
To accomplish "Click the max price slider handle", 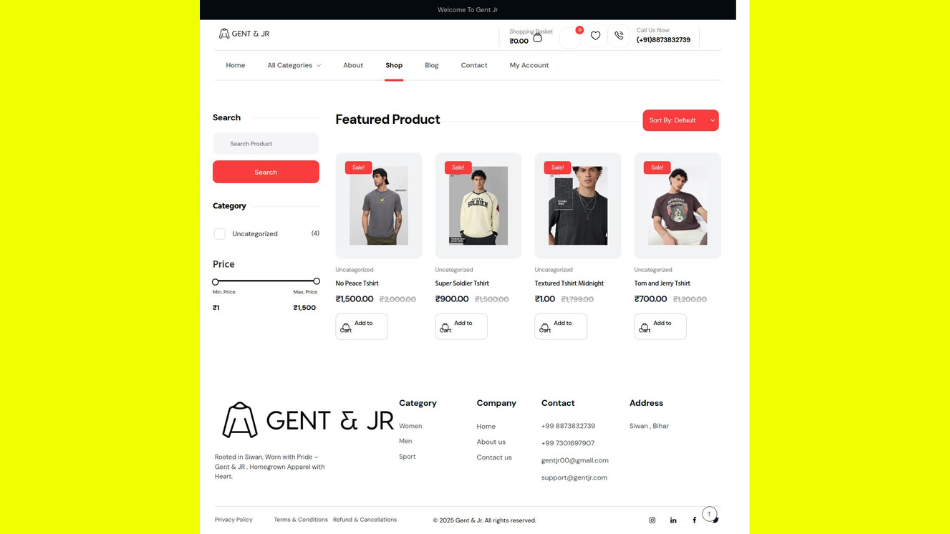I will coord(316,281).
